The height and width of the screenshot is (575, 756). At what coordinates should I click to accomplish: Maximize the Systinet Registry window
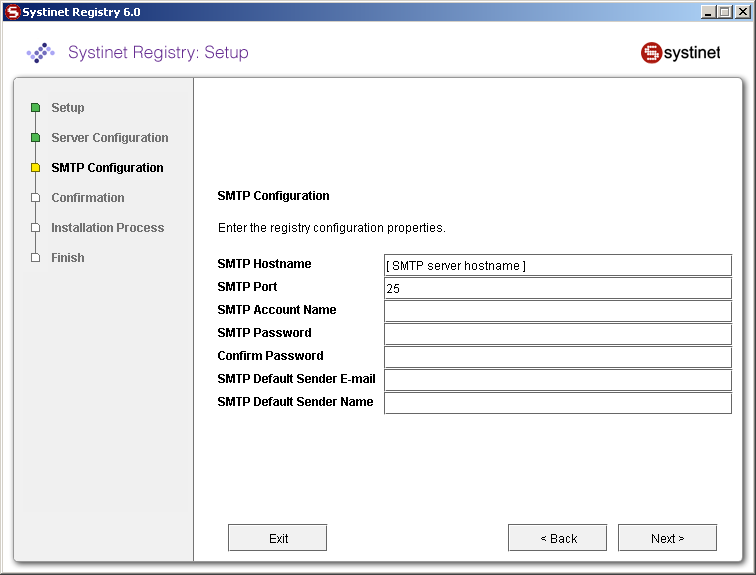pos(725,12)
